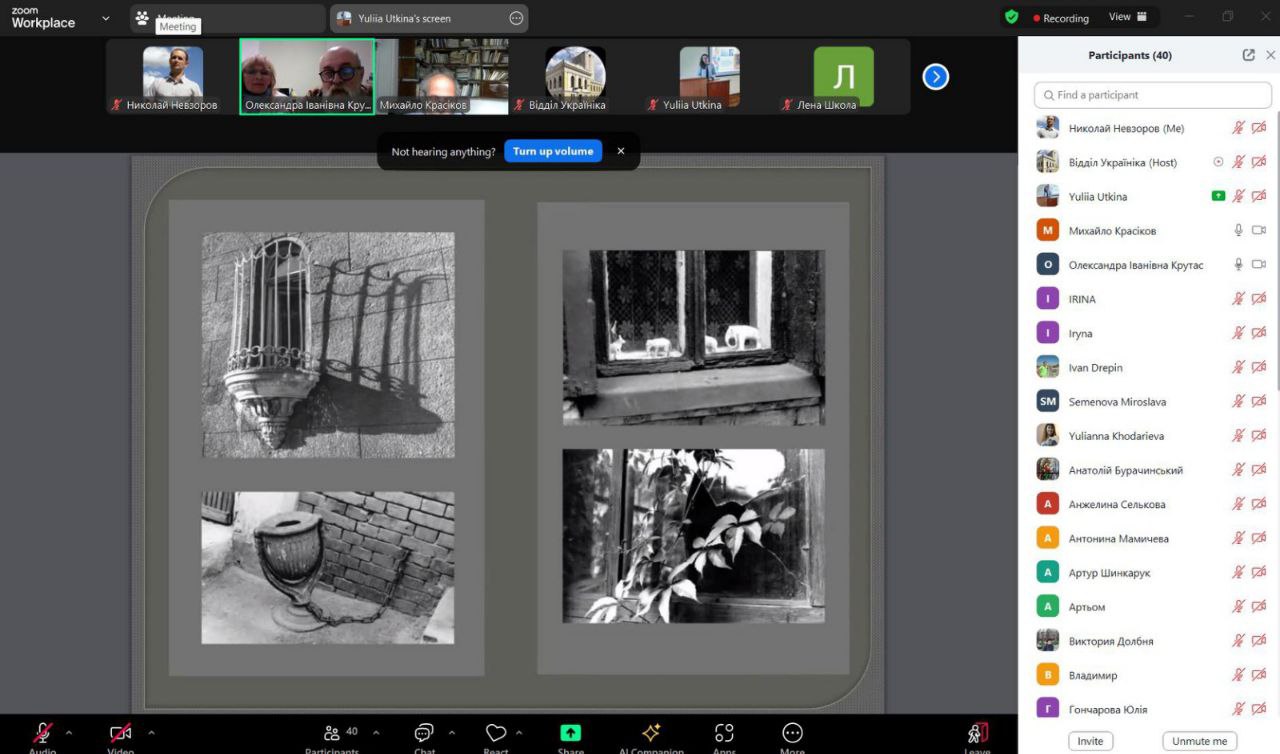Expand the Video options caret
This screenshot has width=1280, height=754.
click(x=151, y=732)
